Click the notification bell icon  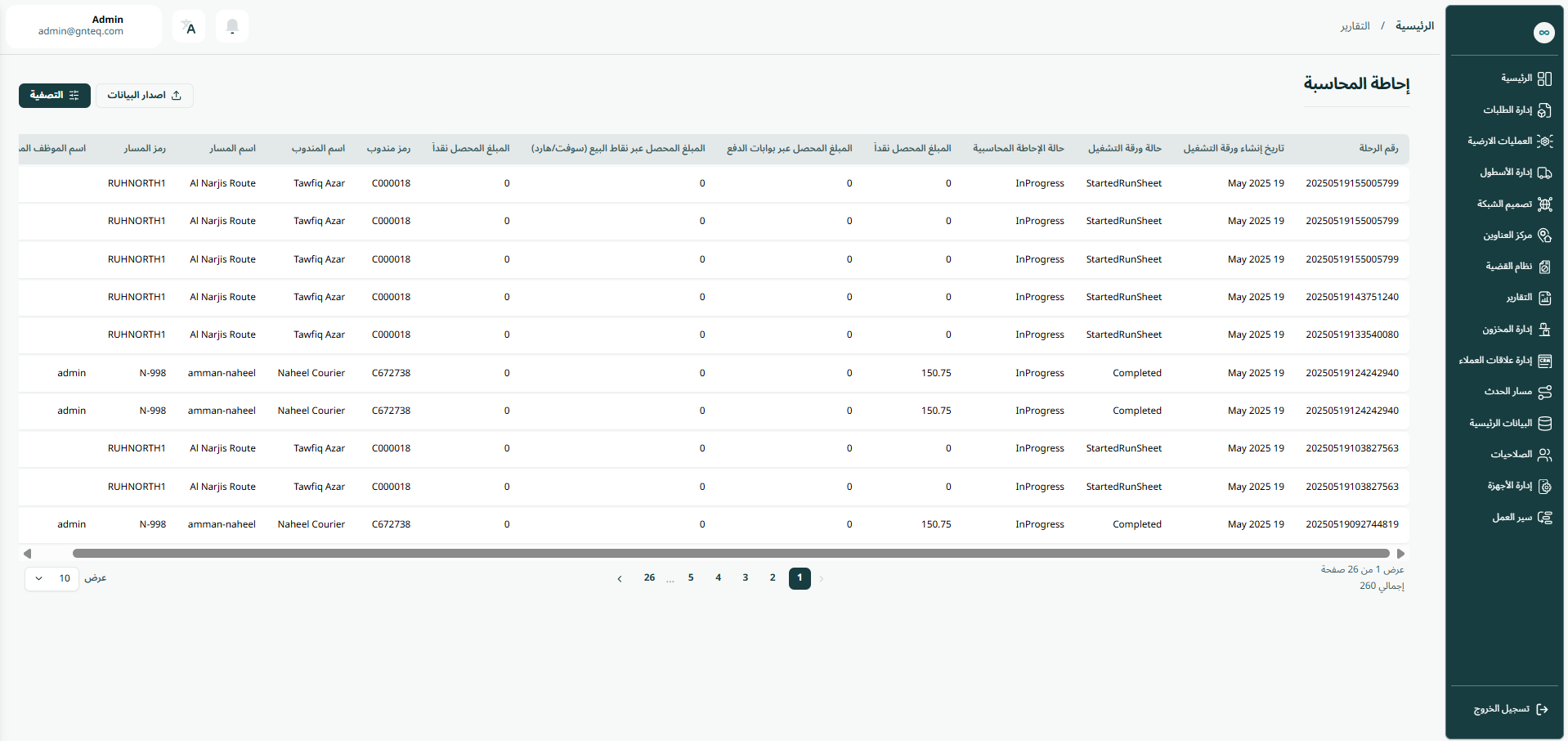point(232,27)
